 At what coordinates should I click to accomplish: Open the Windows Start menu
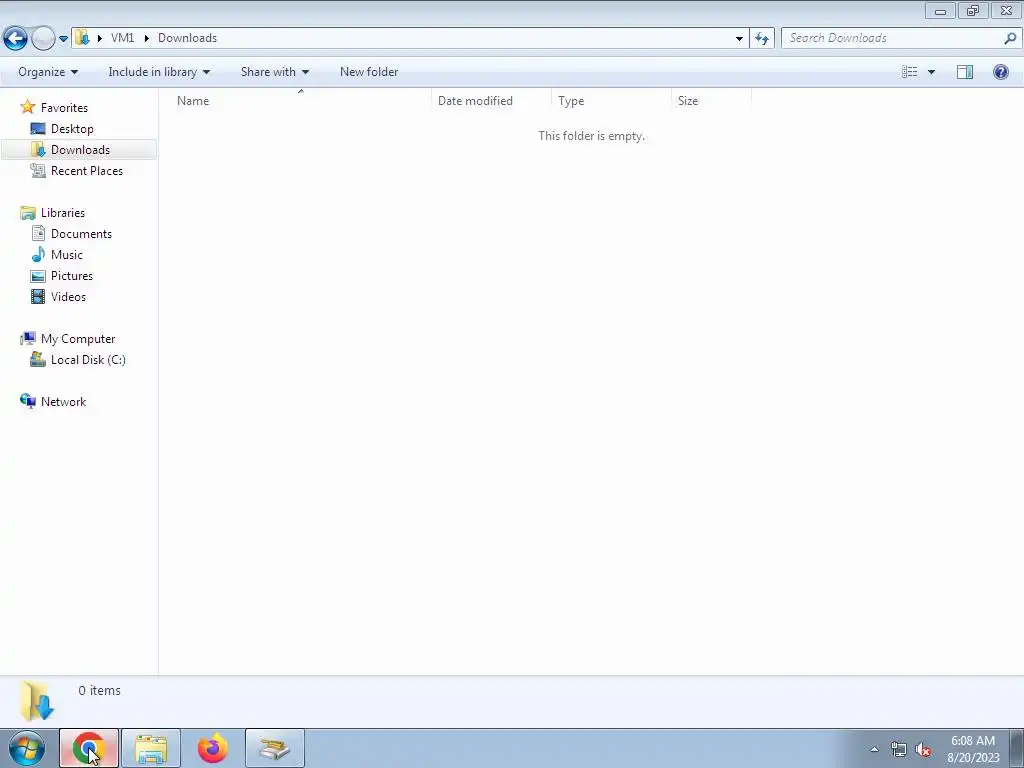click(27, 748)
